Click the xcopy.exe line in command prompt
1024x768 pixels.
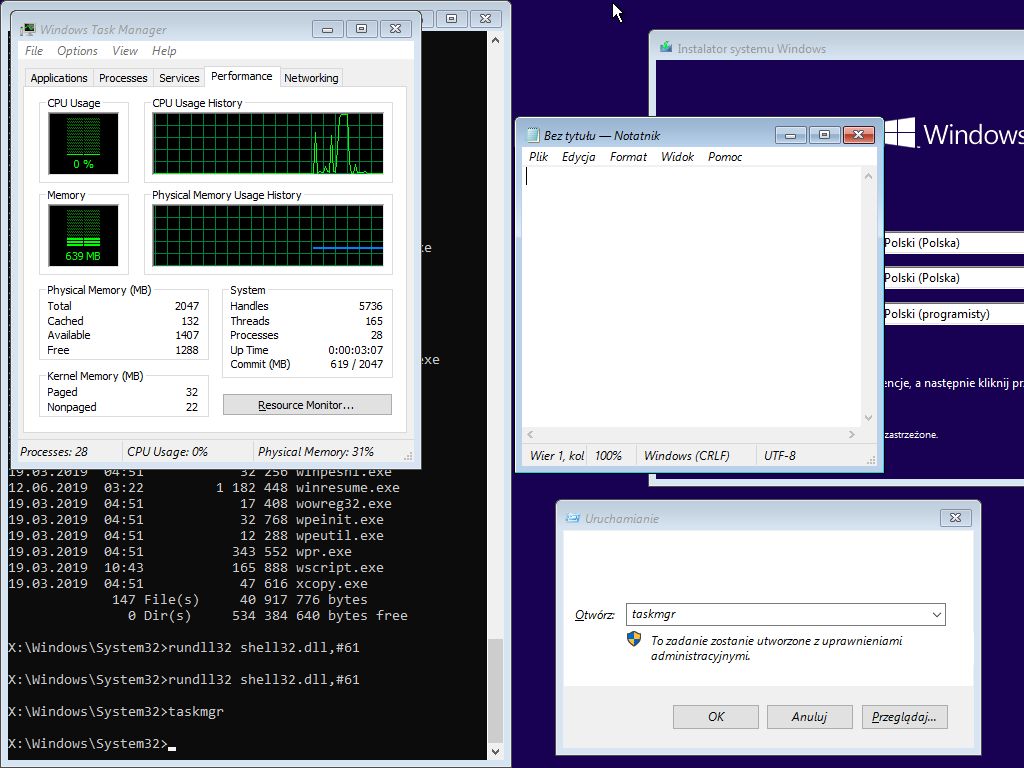[188, 584]
